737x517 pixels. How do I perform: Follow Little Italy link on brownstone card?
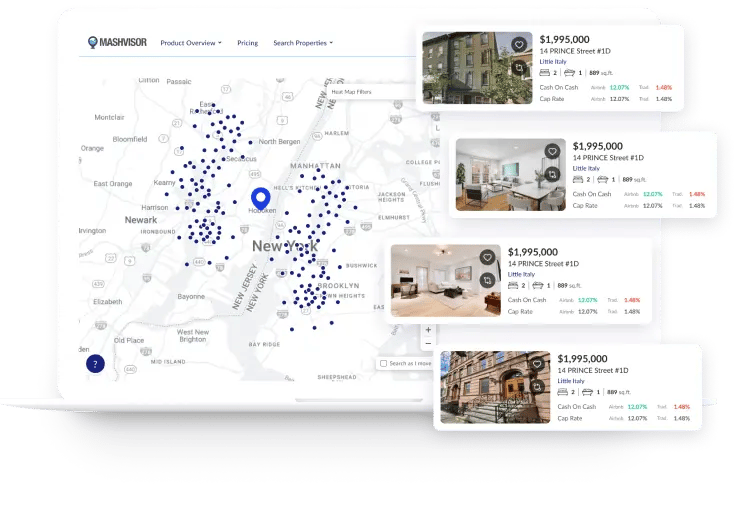click(571, 381)
